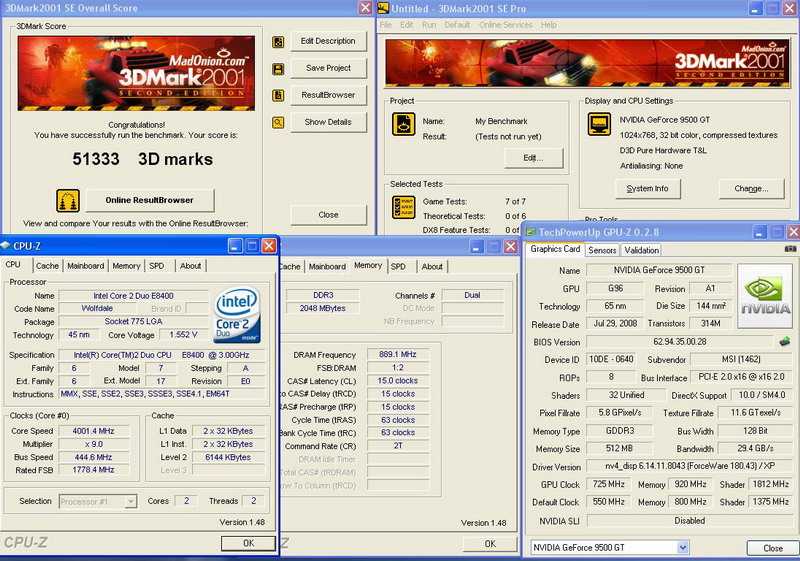The width and height of the screenshot is (800, 561).
Task: Click OK in the rear CPU-Z Memory window
Action: pyautogui.click(x=490, y=544)
